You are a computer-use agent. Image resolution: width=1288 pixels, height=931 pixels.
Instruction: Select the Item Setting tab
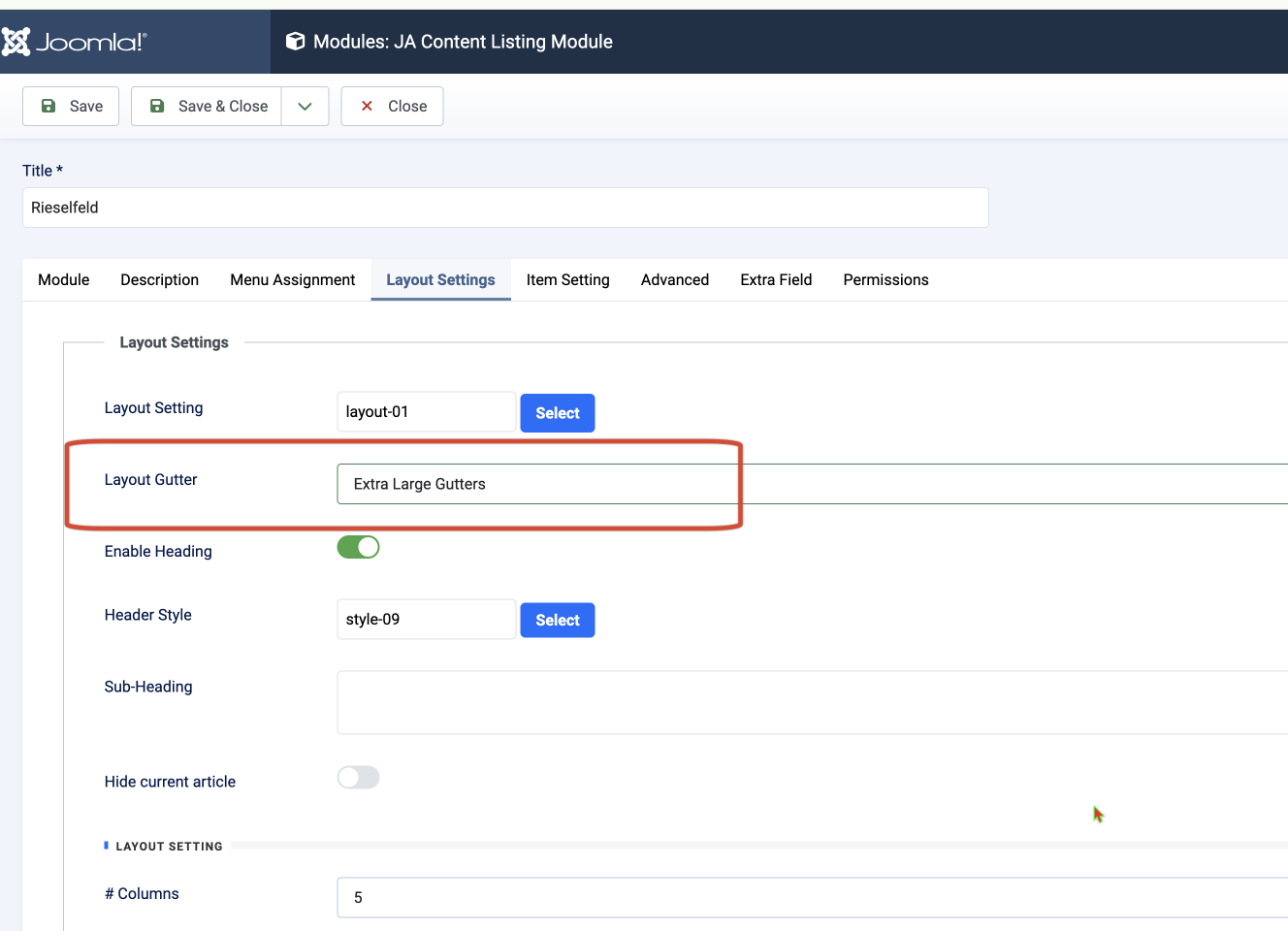567,280
